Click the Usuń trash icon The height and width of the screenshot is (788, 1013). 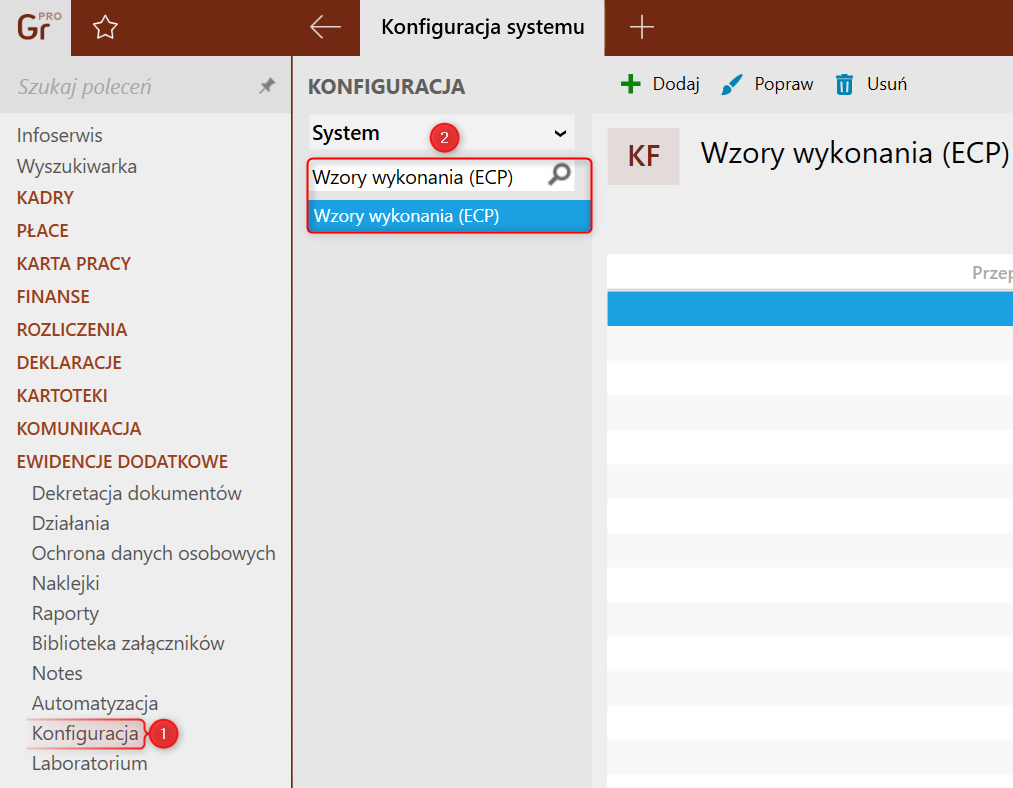coord(844,84)
